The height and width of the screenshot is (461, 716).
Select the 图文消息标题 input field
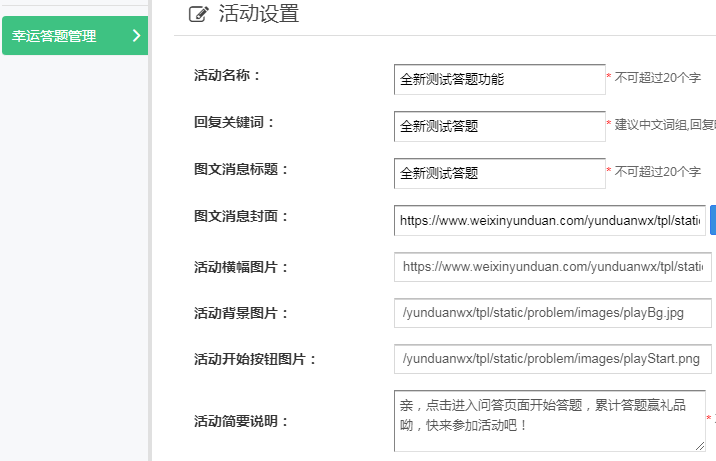click(499, 173)
